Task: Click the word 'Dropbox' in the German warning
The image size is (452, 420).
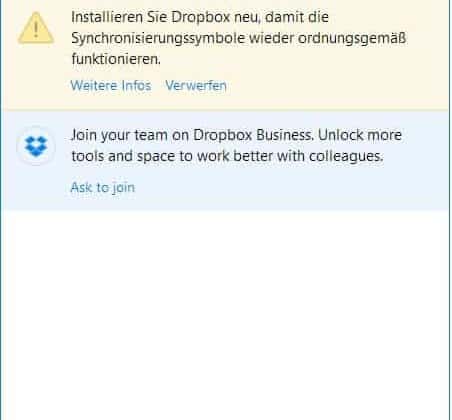Action: pos(201,17)
